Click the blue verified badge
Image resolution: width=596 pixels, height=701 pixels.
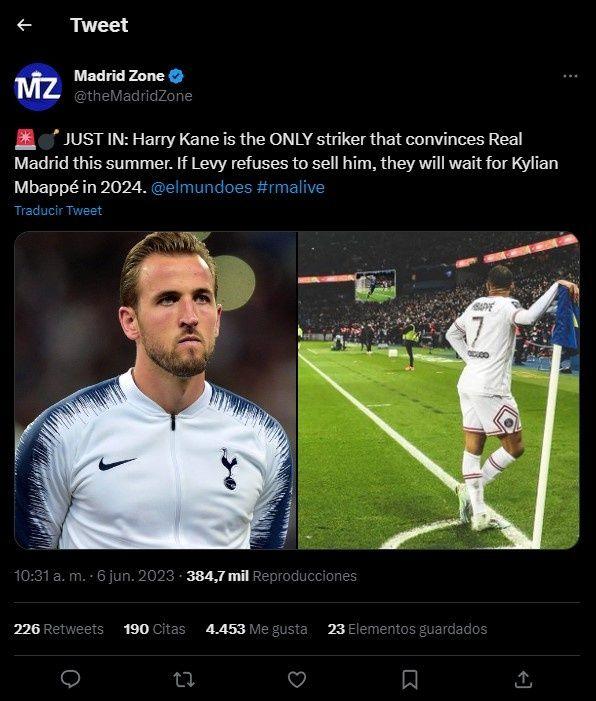click(176, 76)
